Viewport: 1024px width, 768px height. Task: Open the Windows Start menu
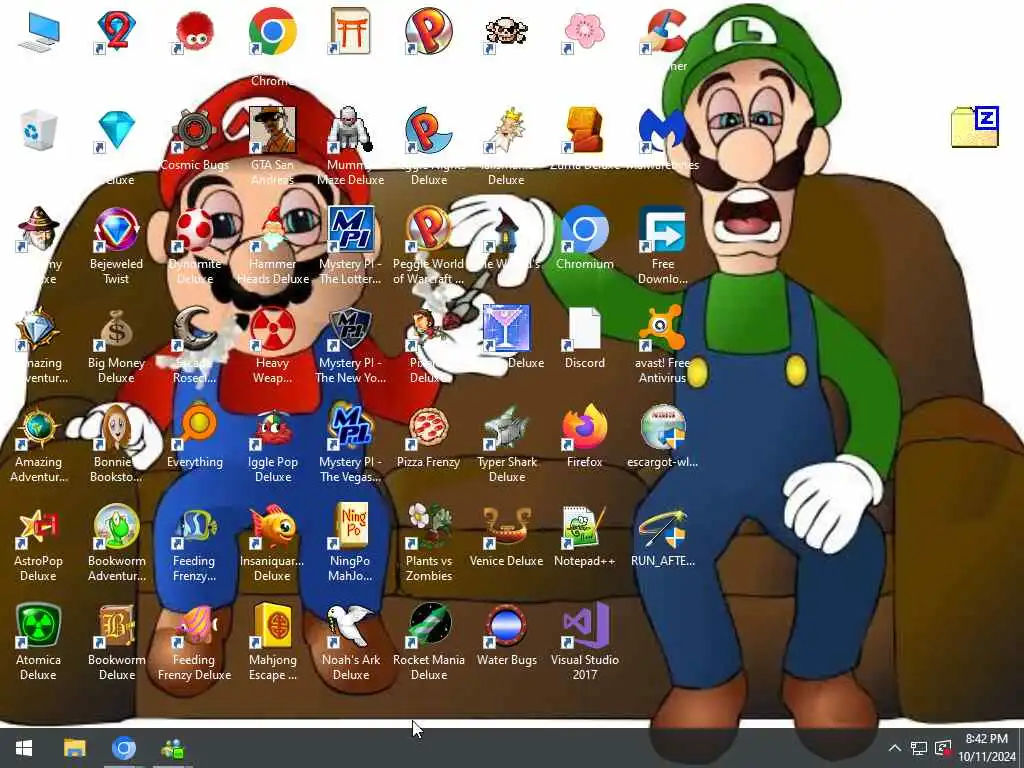tap(24, 748)
